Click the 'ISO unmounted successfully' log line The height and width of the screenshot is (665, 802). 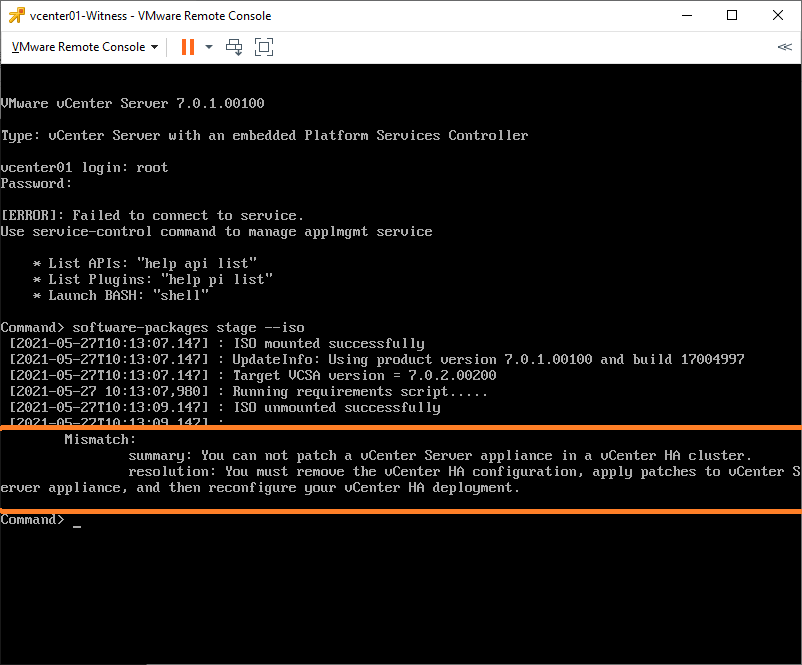point(225,408)
